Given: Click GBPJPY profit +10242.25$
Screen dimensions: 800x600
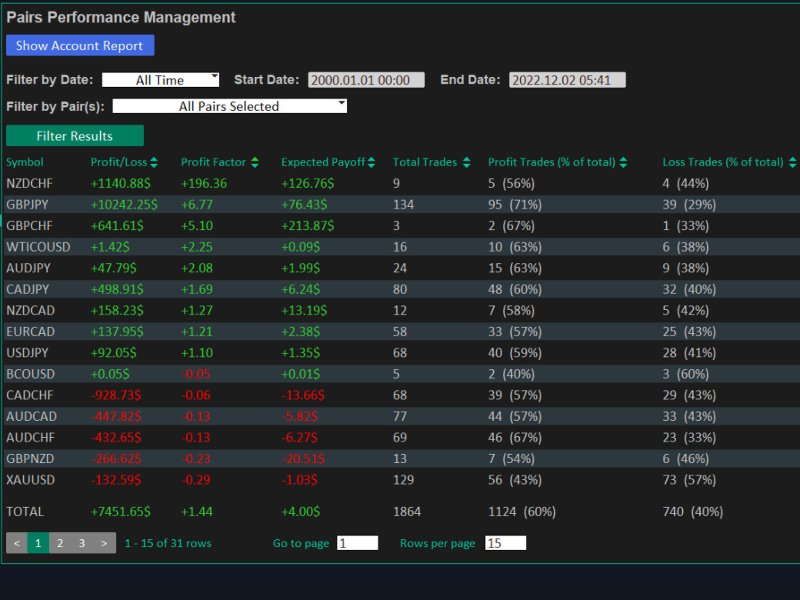Looking at the screenshot, I should pyautogui.click(x=124, y=205).
